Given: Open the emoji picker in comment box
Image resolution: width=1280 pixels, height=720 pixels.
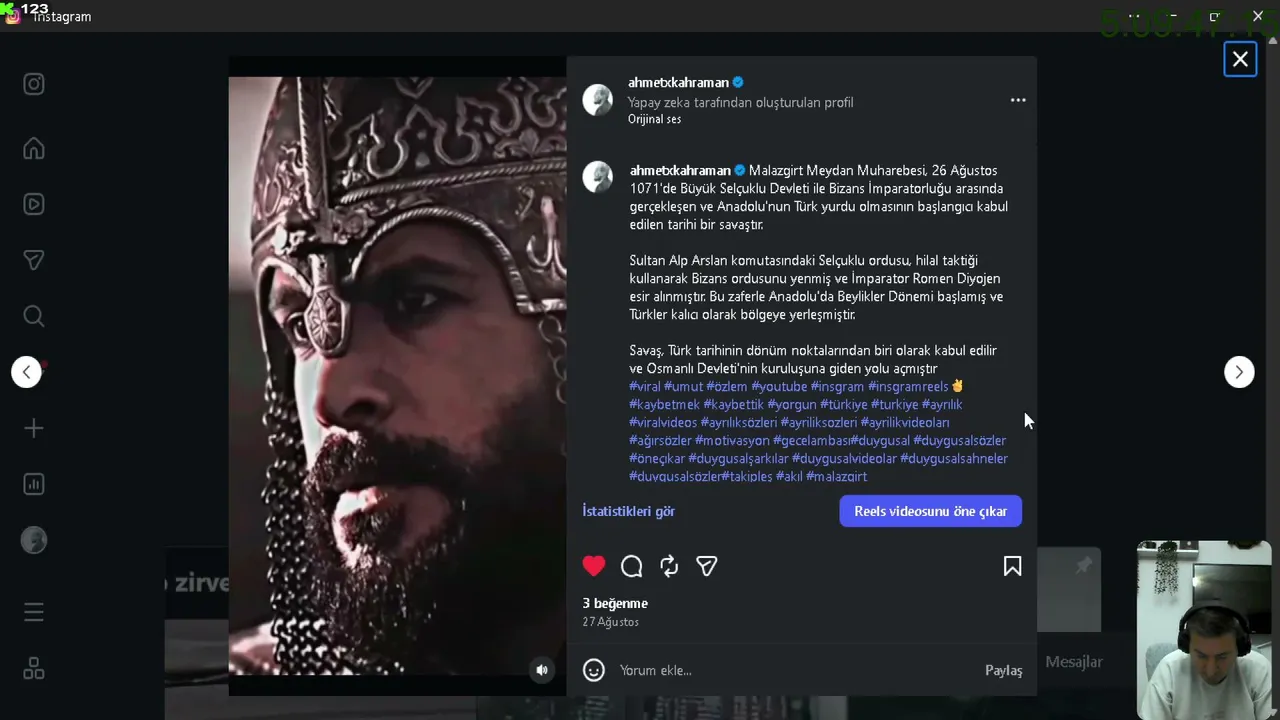Looking at the screenshot, I should pos(594,670).
